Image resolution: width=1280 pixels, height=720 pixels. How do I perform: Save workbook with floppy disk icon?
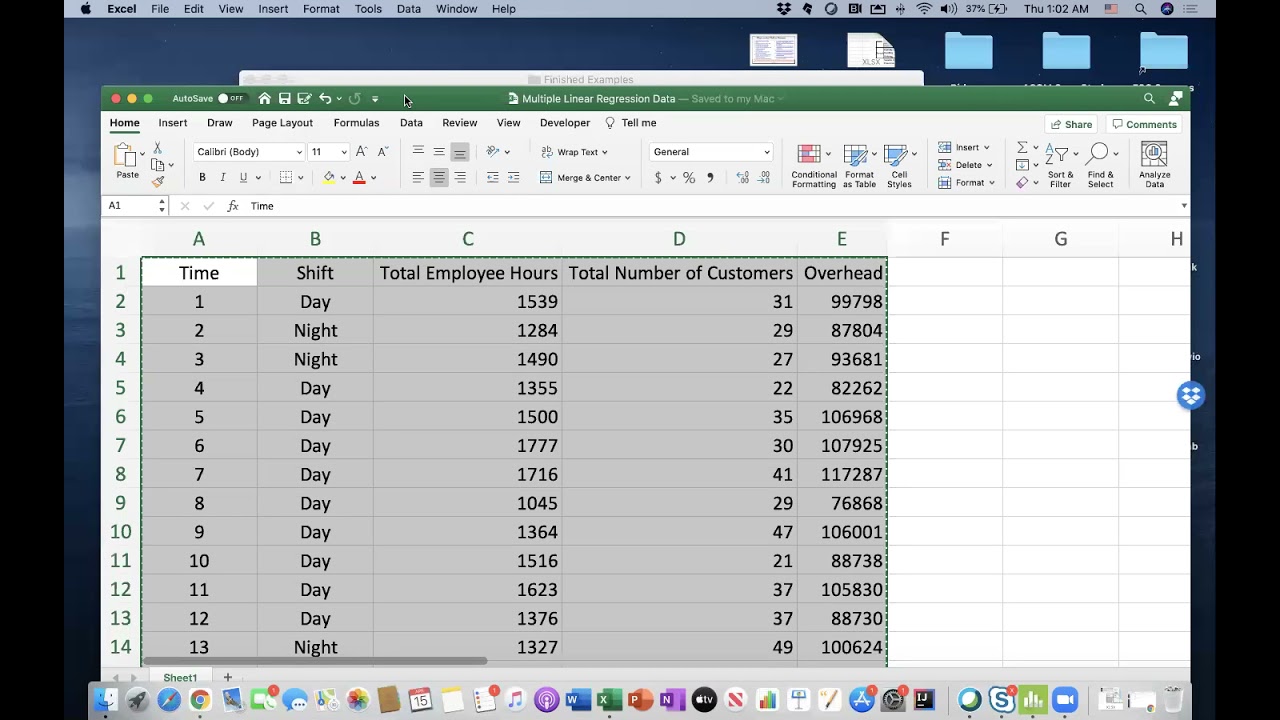point(284,99)
